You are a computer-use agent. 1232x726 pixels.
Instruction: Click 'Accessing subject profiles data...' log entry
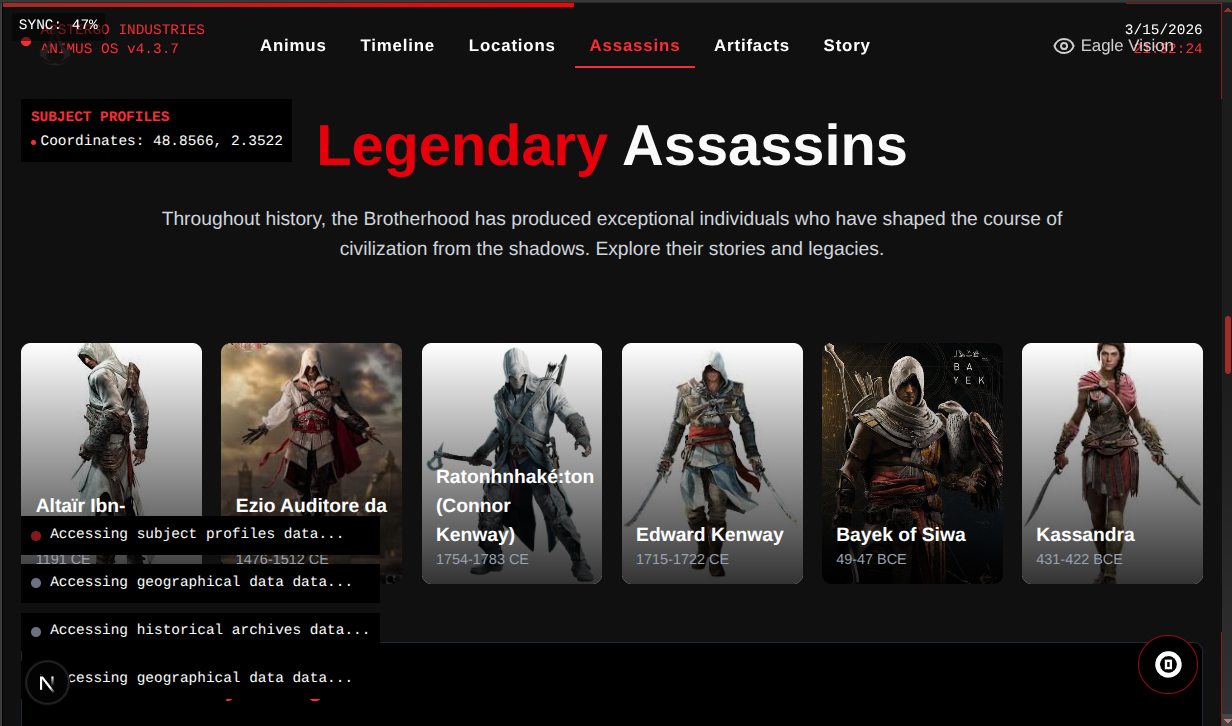(x=200, y=535)
